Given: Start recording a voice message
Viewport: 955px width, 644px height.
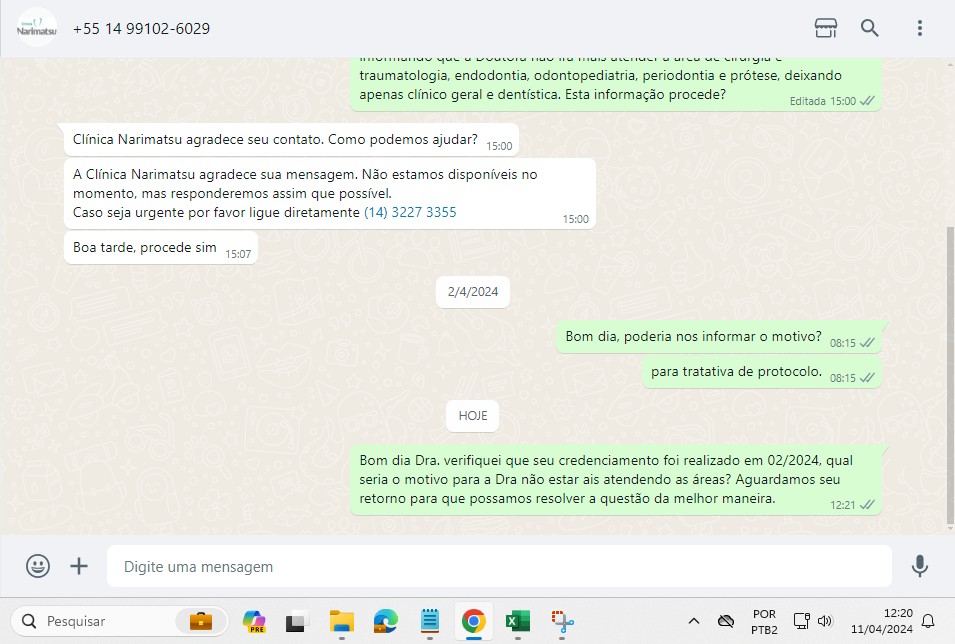Looking at the screenshot, I should [920, 566].
